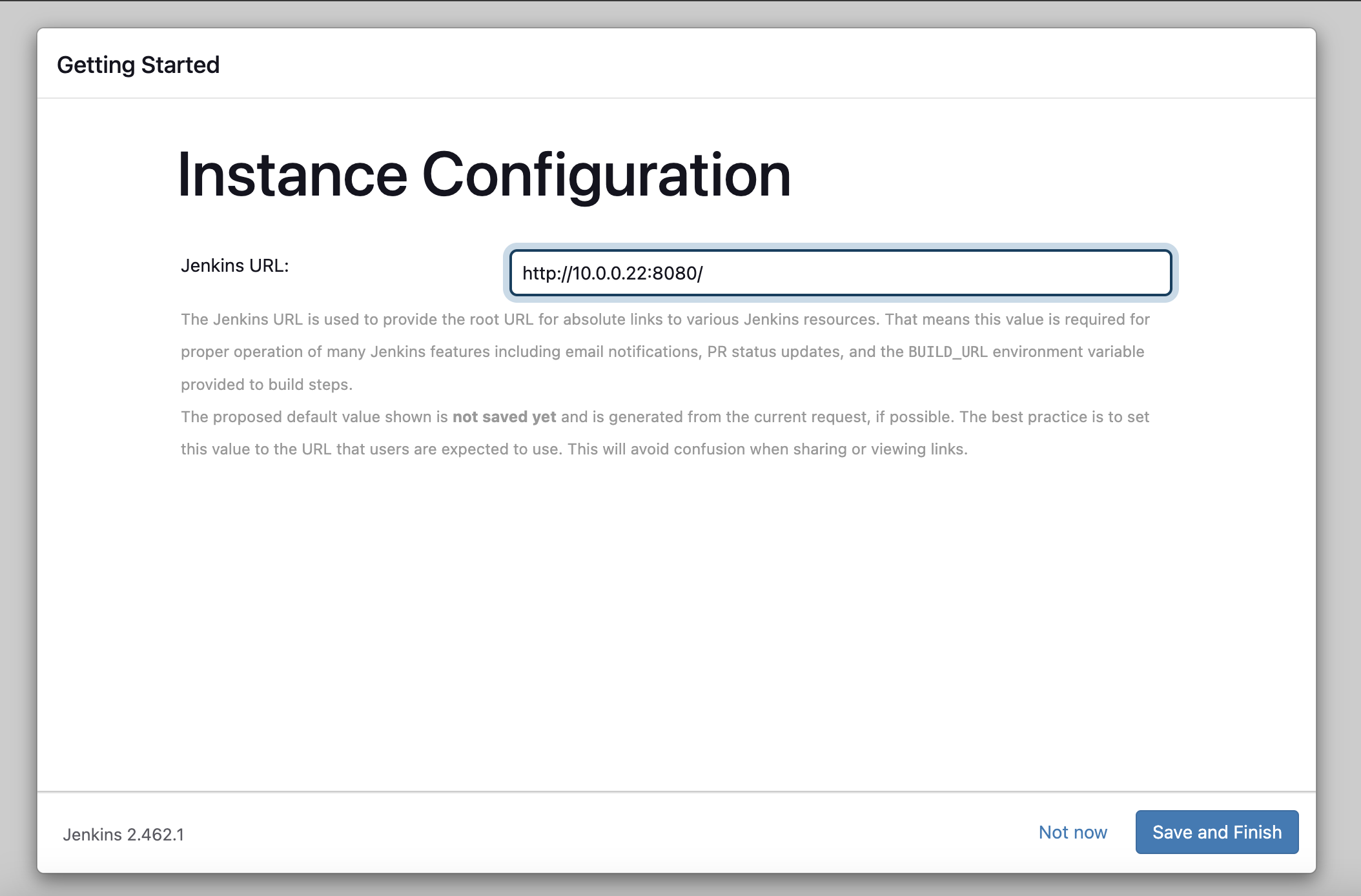Choose the Not now link
The width and height of the screenshot is (1361, 896).
tap(1072, 832)
